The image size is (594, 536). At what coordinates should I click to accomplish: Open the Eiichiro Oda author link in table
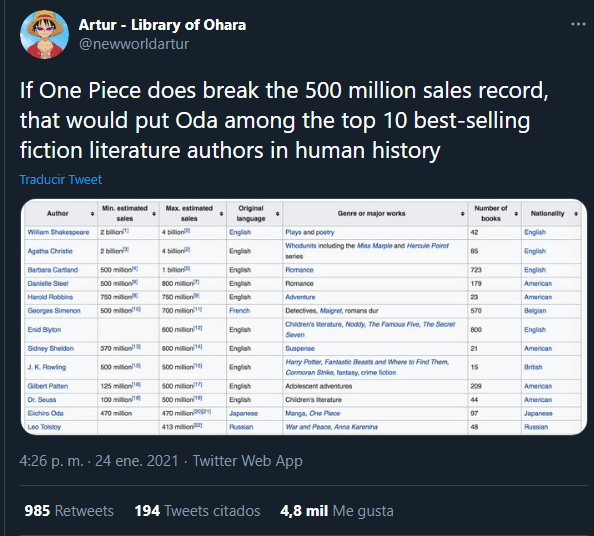(x=45, y=413)
